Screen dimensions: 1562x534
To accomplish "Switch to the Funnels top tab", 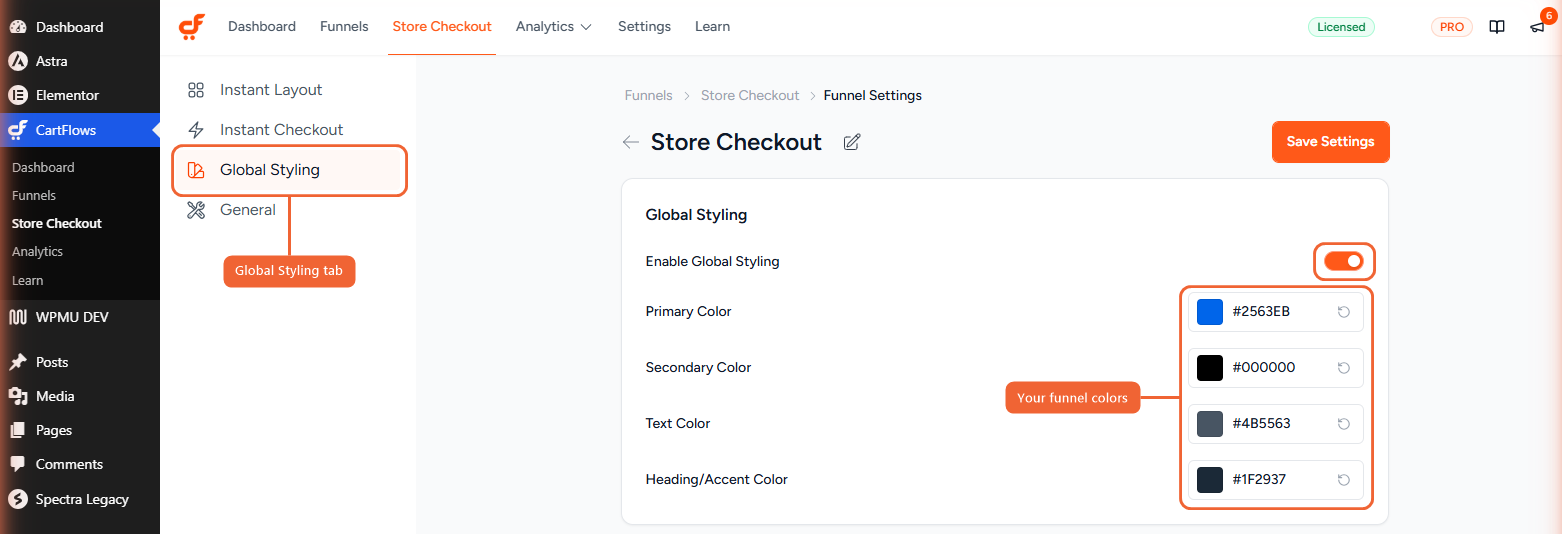I will [344, 27].
